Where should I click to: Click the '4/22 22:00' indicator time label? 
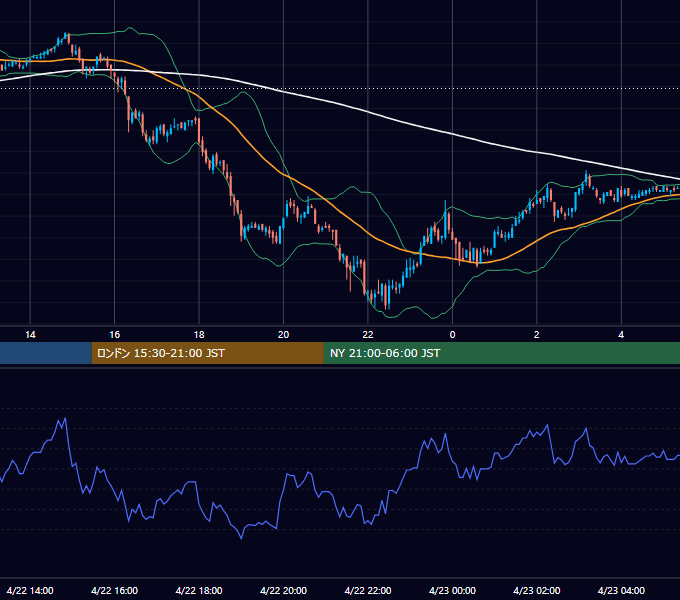coord(368,590)
